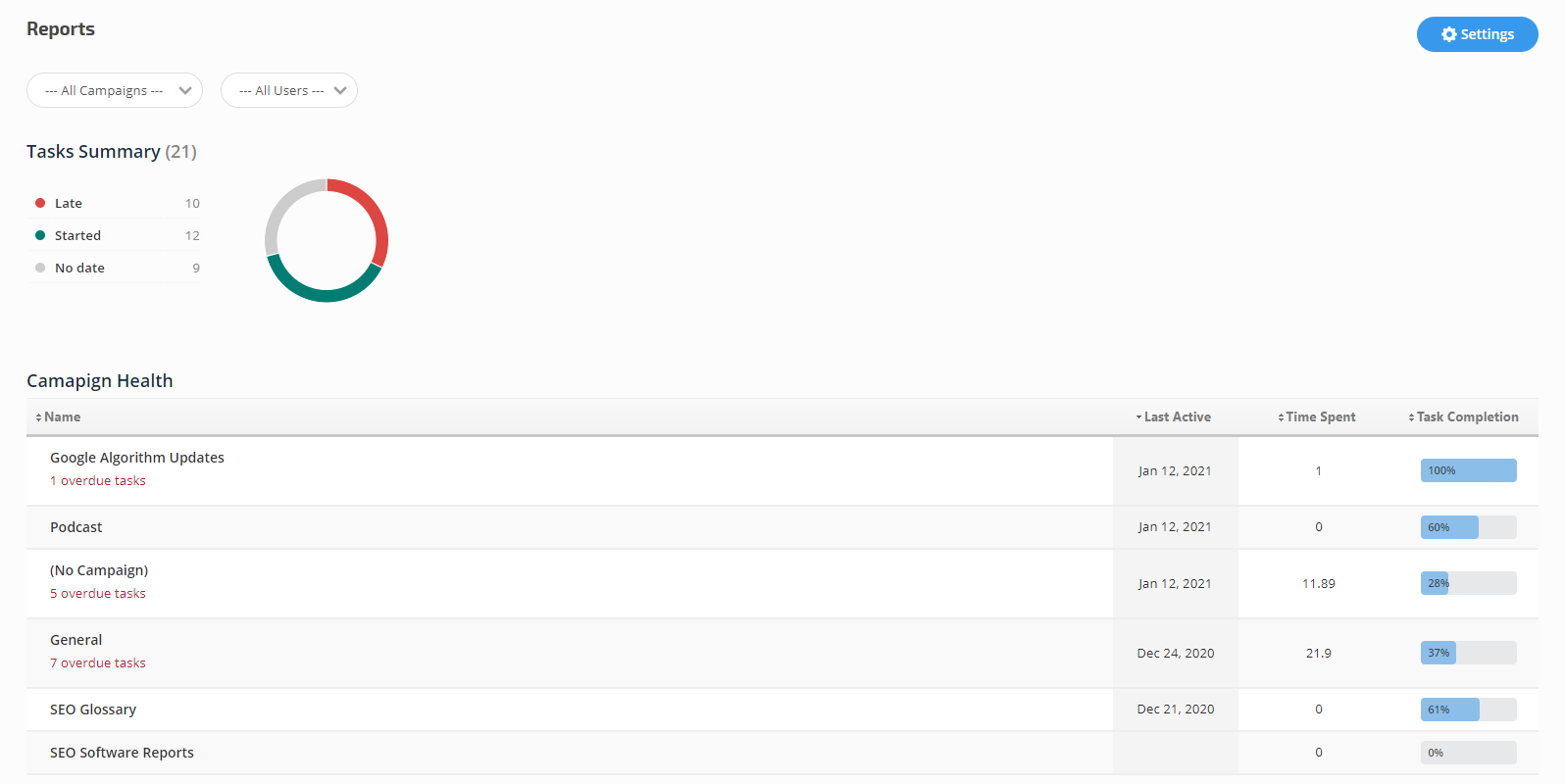Image resolution: width=1565 pixels, height=784 pixels.
Task: View 5 overdue tasks for No Campaign
Action: [98, 594]
